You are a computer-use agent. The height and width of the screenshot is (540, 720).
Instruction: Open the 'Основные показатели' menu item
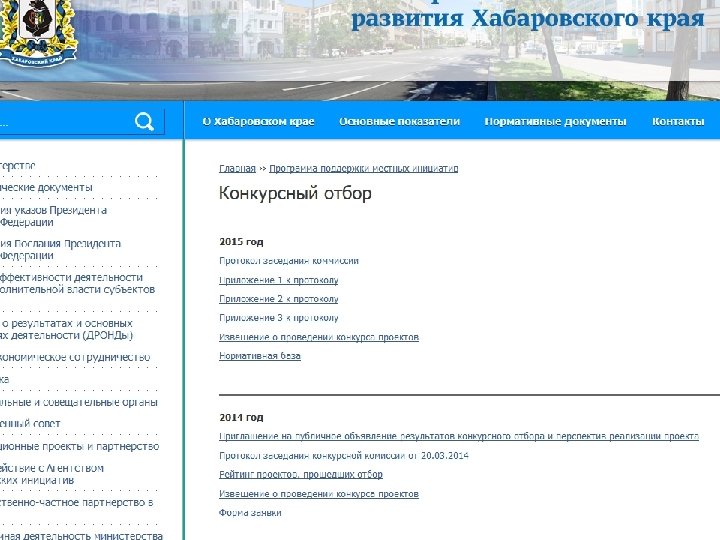tap(399, 122)
